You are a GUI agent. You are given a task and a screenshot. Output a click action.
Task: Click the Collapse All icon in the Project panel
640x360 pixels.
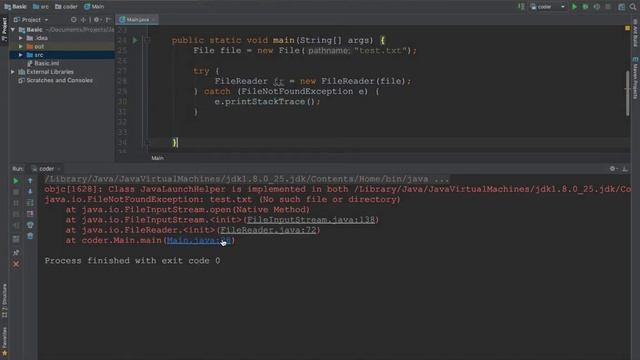pyautogui.click(x=84, y=20)
